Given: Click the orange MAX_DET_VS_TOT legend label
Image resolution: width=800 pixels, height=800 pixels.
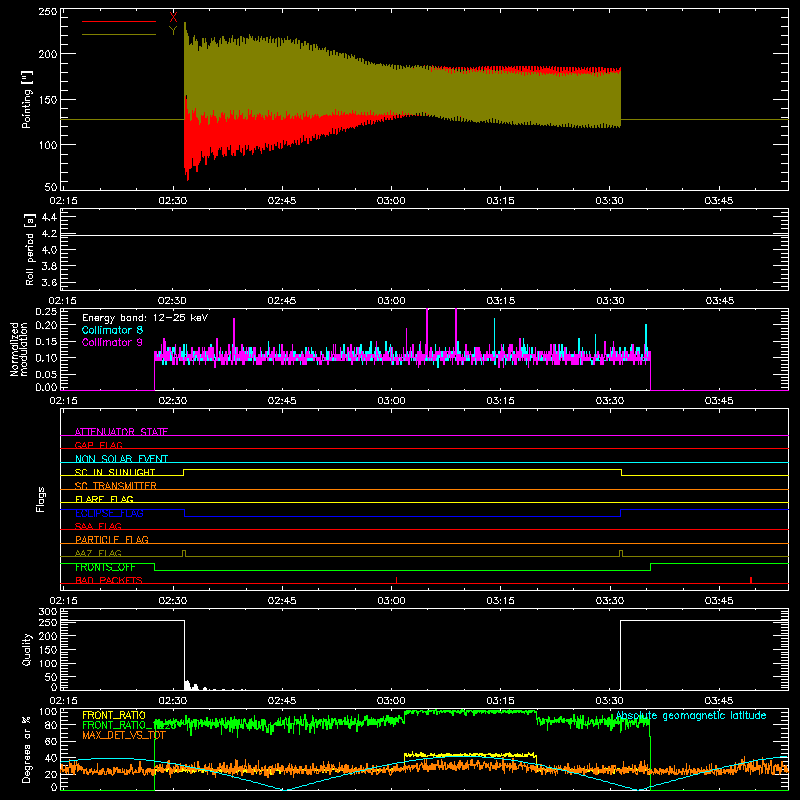Looking at the screenshot, I should click(124, 735).
